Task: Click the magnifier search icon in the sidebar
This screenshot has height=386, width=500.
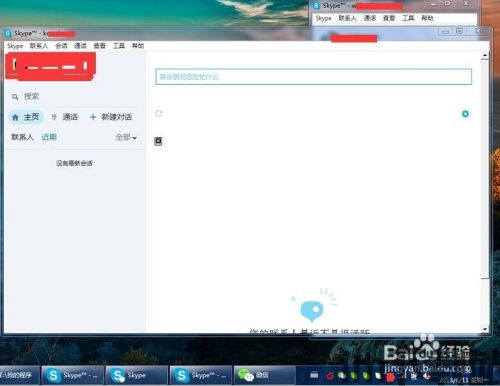Action: coord(15,97)
